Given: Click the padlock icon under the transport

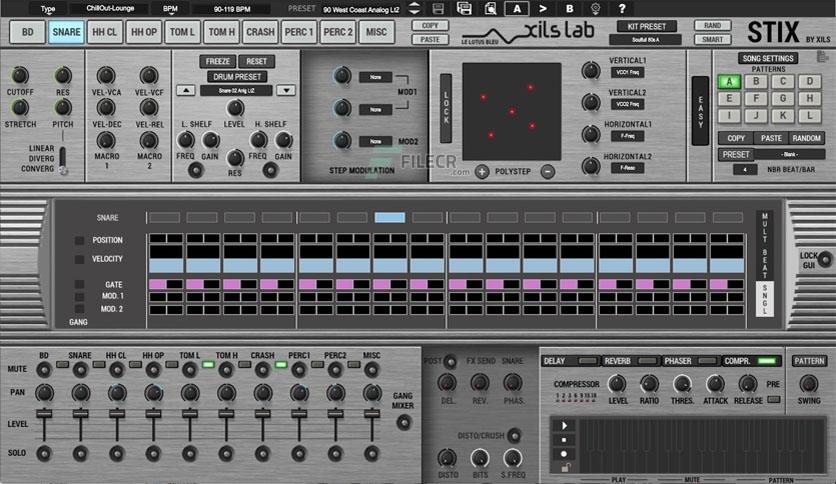Looking at the screenshot, I should pos(565,468).
